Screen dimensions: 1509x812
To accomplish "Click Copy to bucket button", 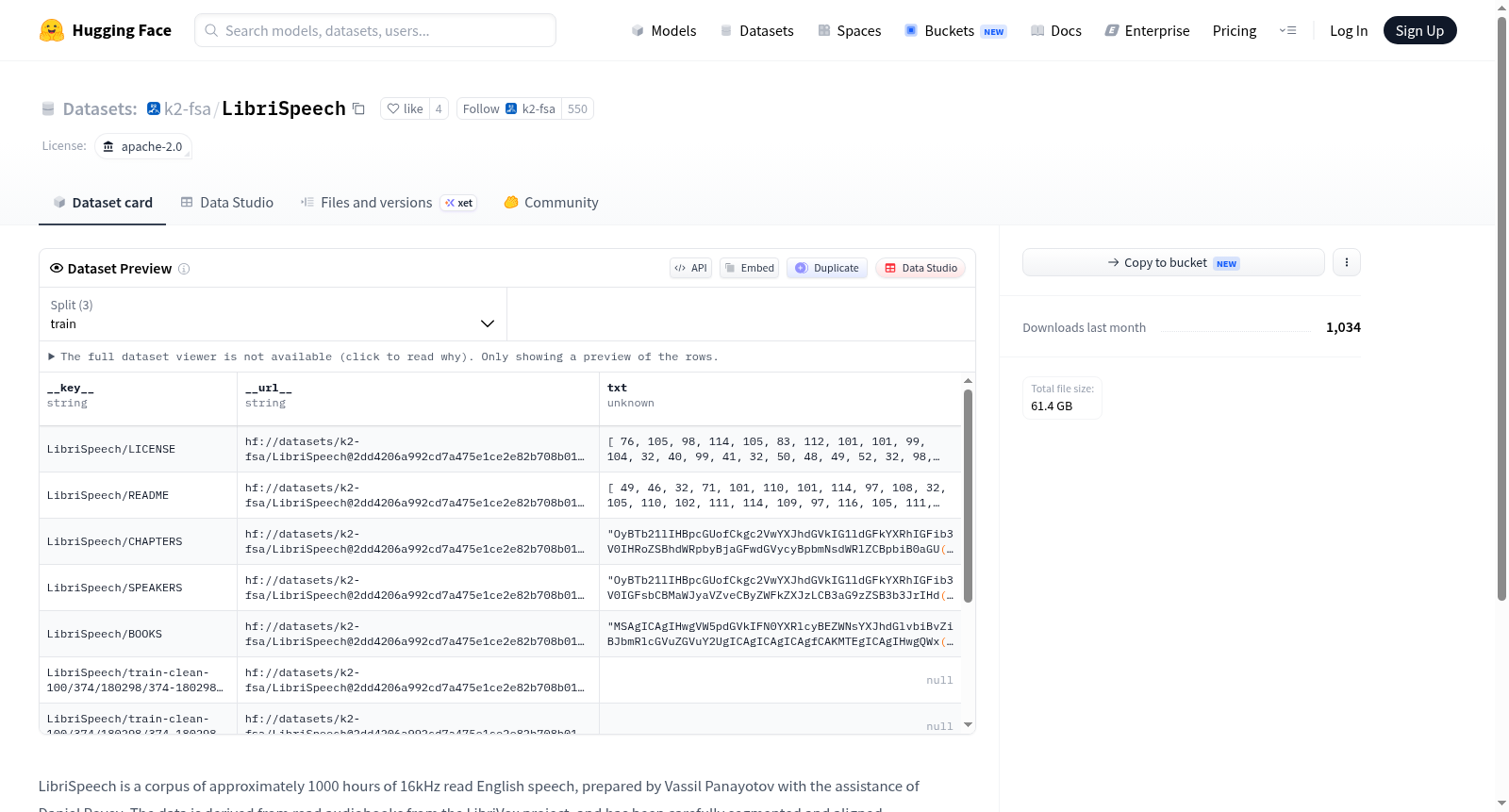I will click(x=1173, y=262).
